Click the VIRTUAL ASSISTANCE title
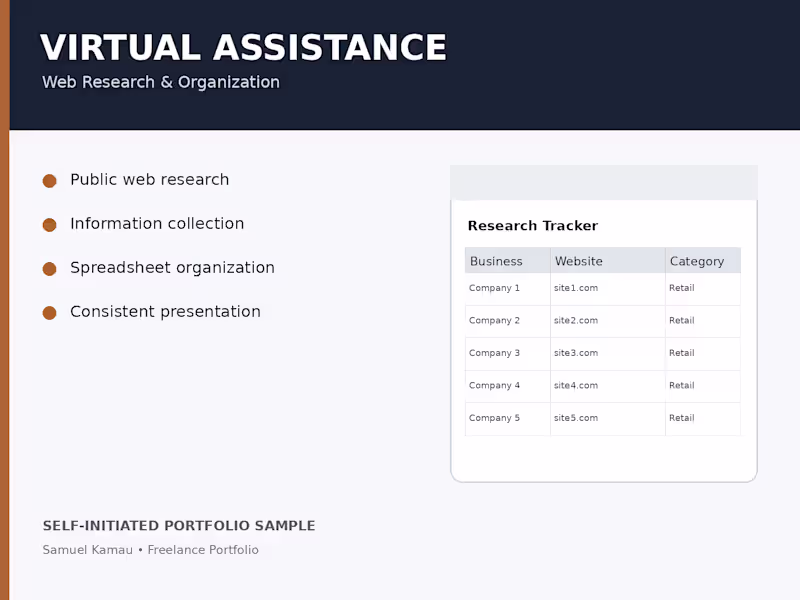This screenshot has height=600, width=800. click(243, 47)
